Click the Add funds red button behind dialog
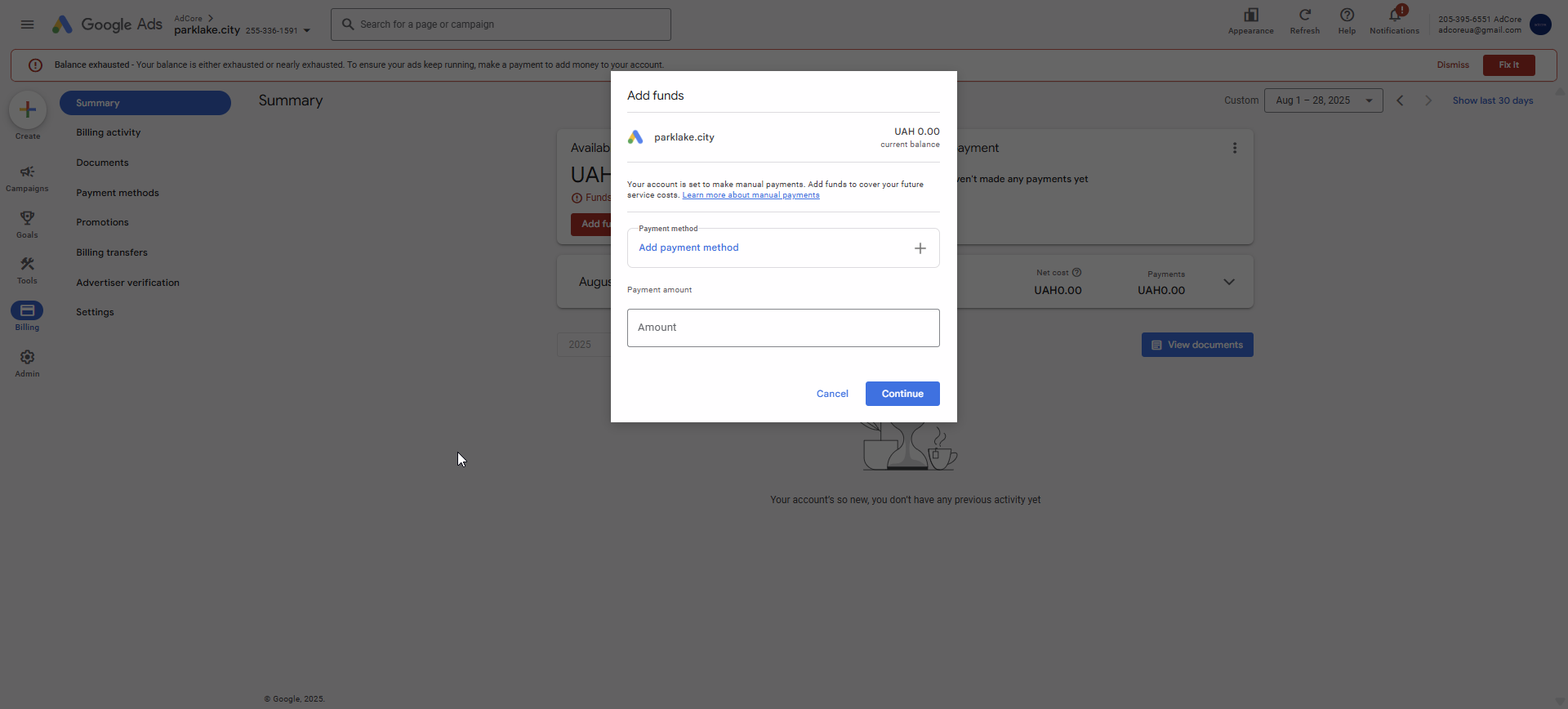This screenshot has height=709, width=1568. 593,224
